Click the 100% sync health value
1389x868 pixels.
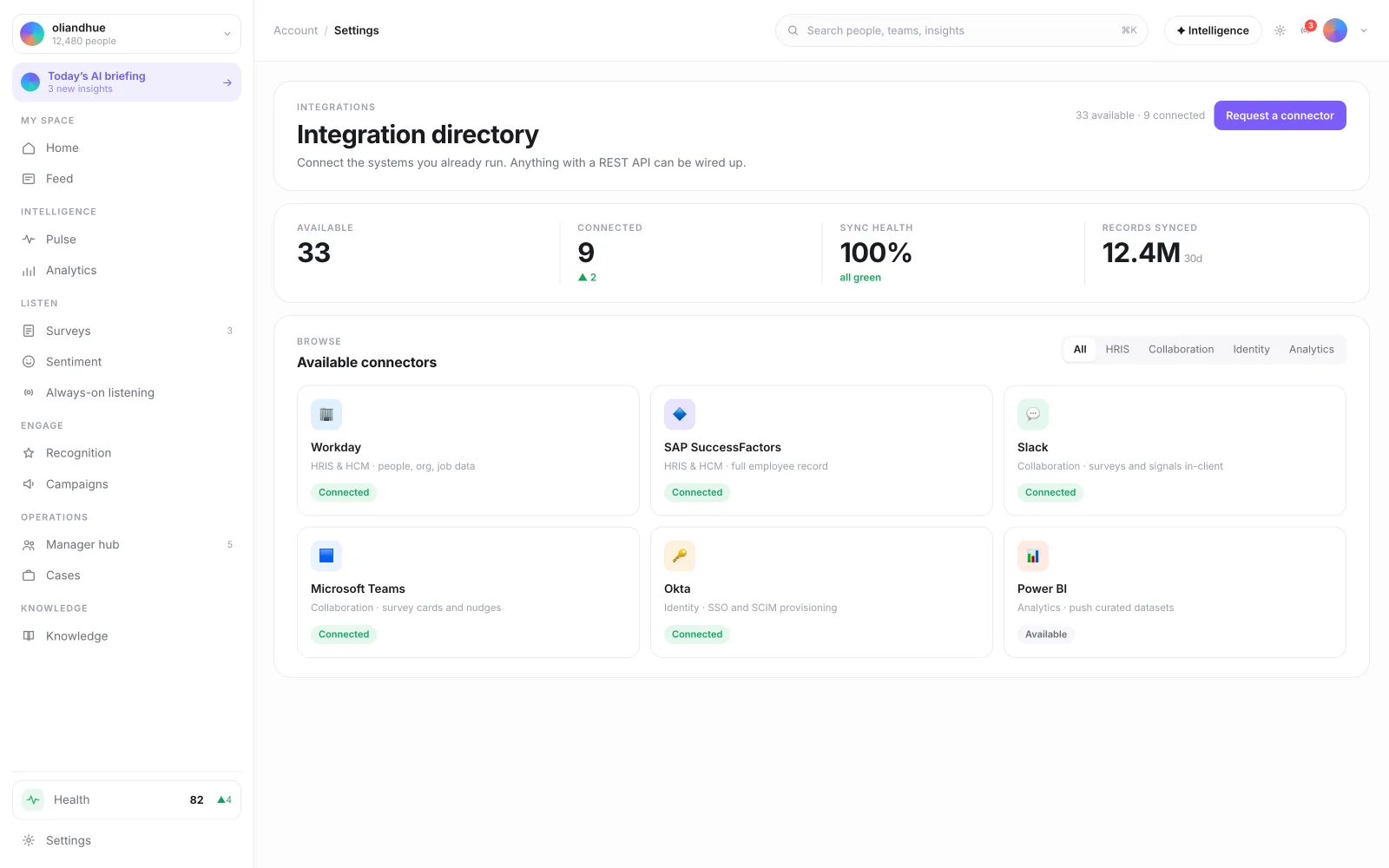click(875, 253)
